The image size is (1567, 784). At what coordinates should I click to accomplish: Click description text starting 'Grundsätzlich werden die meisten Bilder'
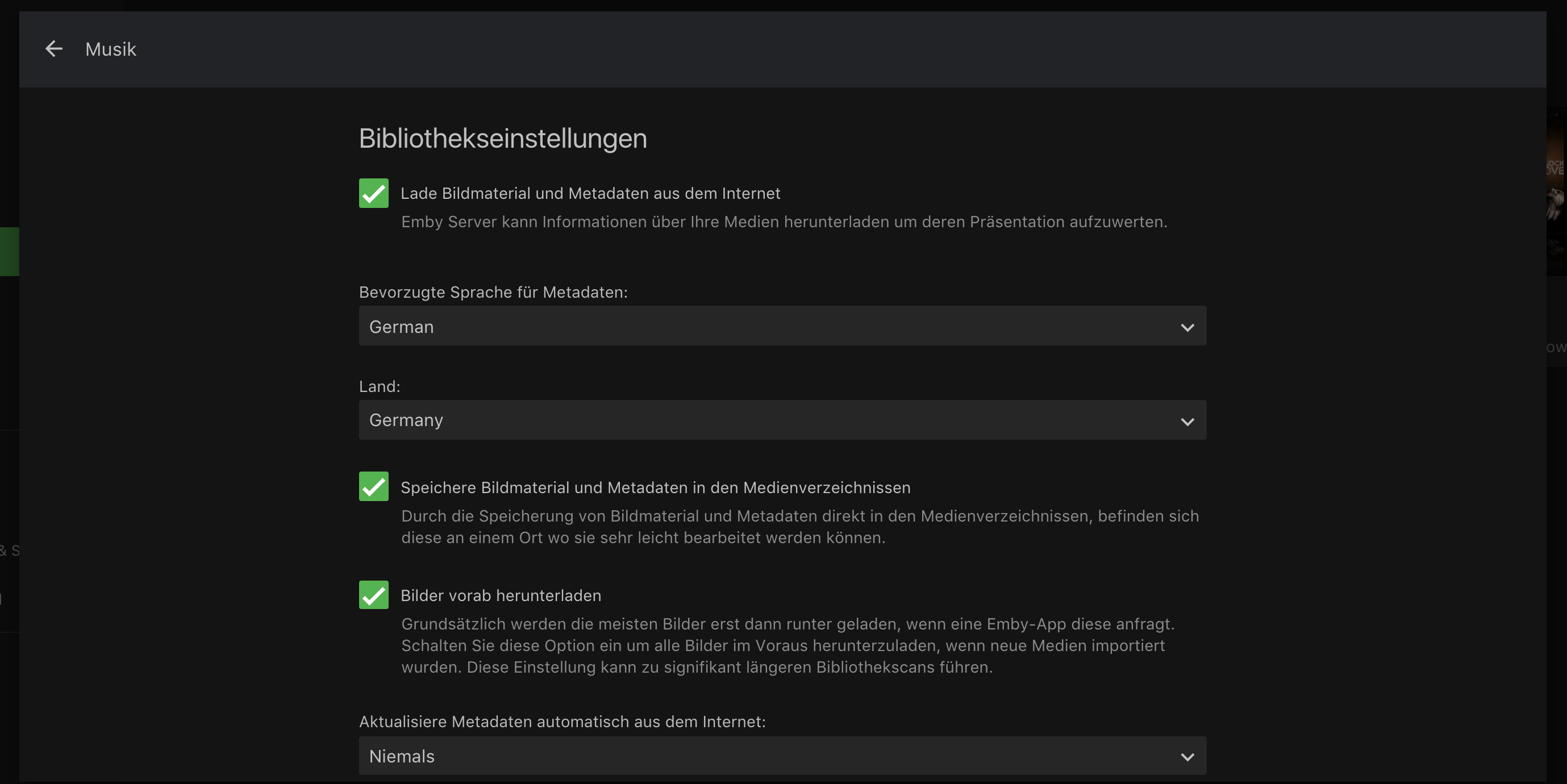tap(787, 645)
